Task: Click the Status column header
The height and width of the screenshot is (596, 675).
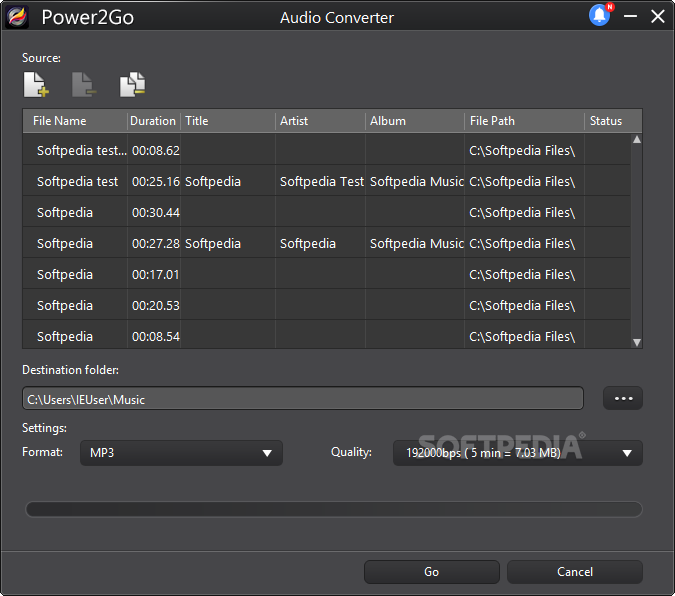Action: 613,121
